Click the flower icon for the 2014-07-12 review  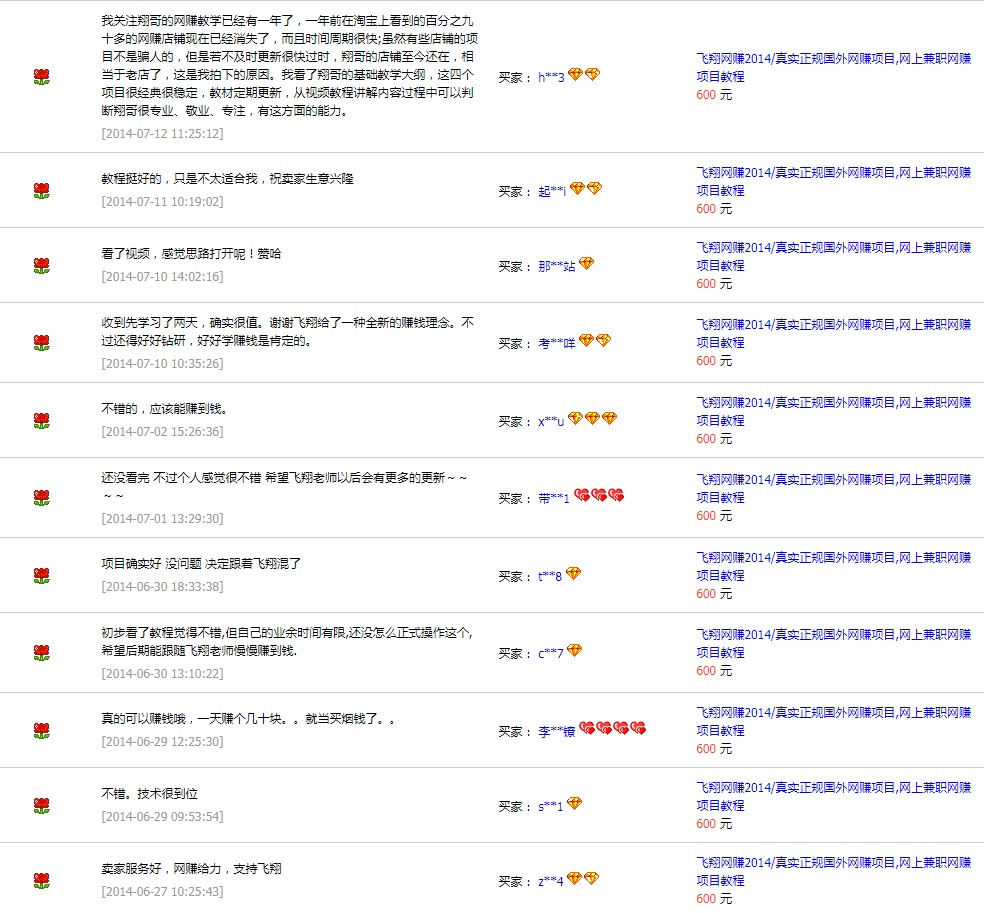(41, 76)
